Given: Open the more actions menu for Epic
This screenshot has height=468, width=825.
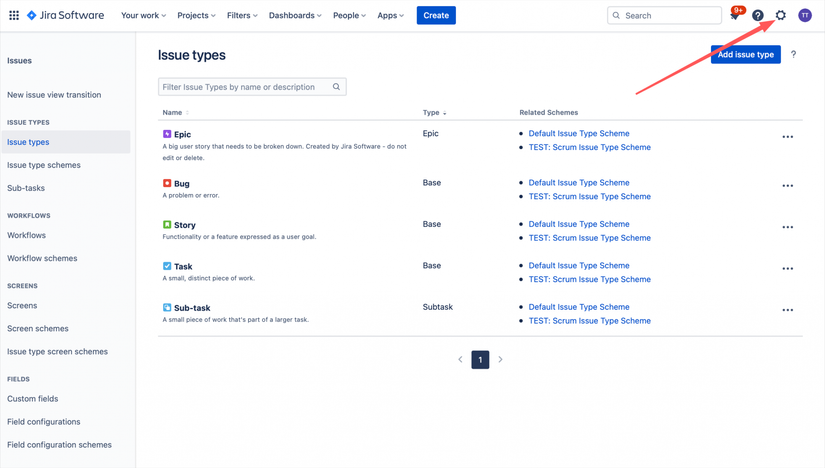Looking at the screenshot, I should tap(788, 137).
